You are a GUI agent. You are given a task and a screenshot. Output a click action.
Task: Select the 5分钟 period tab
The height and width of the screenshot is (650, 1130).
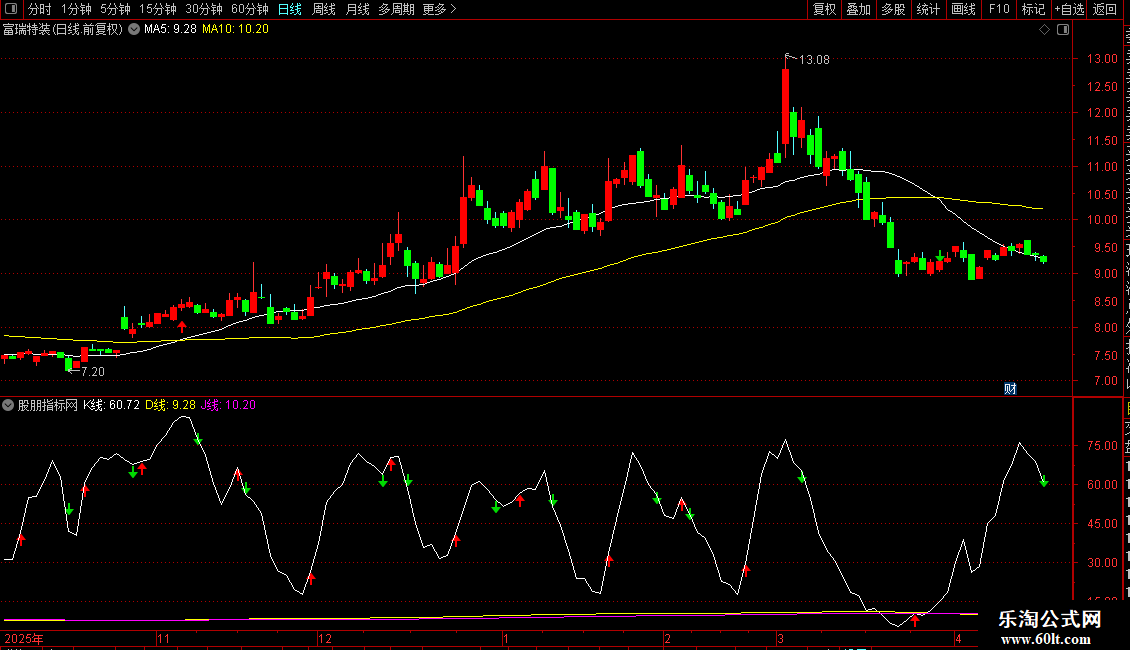click(115, 9)
